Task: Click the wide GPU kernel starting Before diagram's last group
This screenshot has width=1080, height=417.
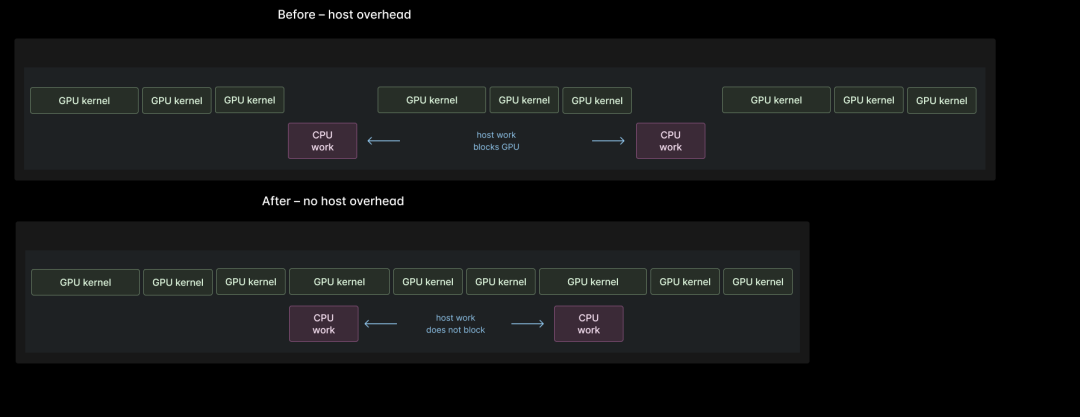Action: pyautogui.click(x=776, y=100)
